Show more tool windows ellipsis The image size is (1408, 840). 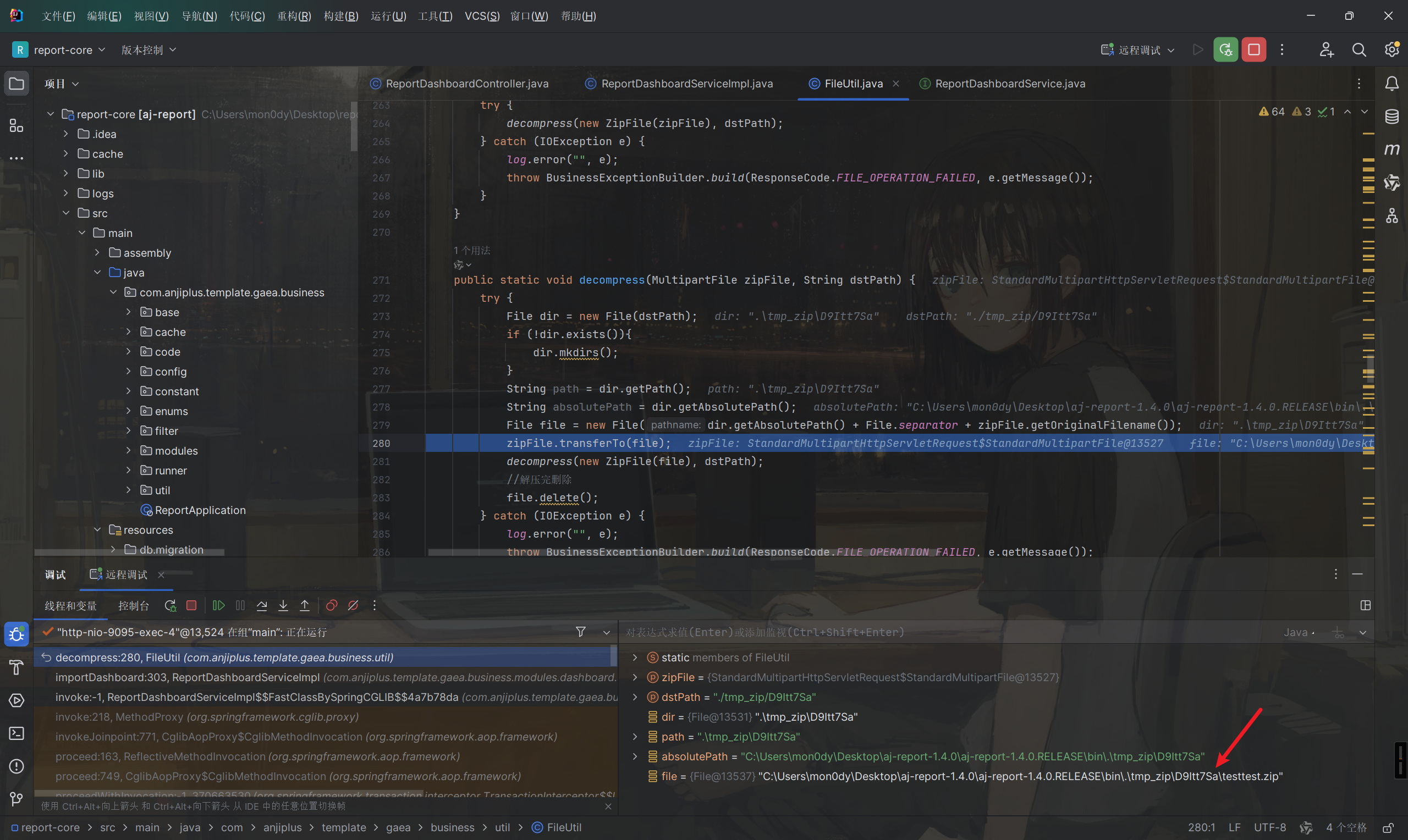coord(16,158)
